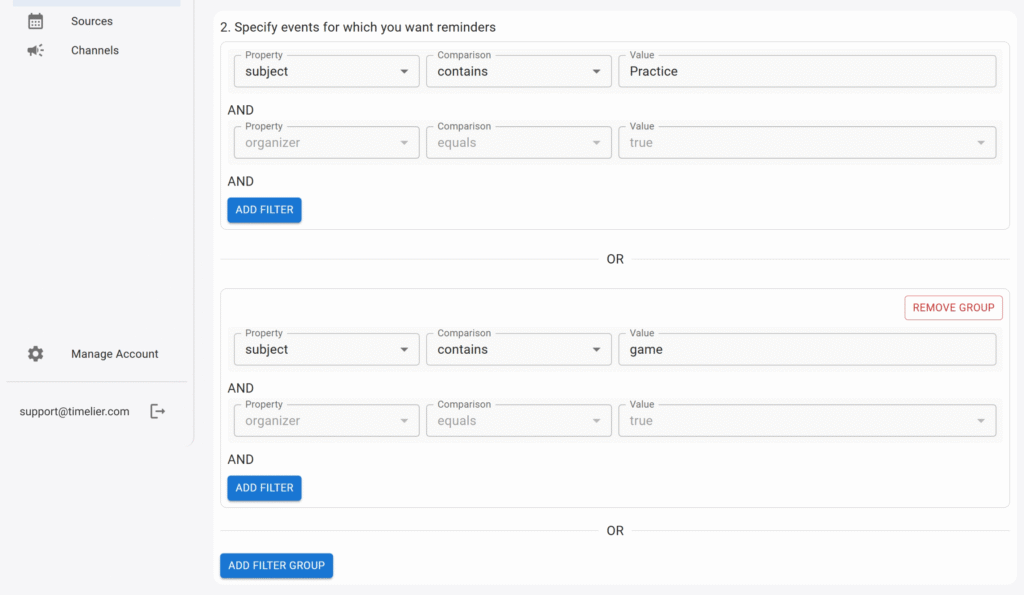Go to Manage Account

pos(114,354)
